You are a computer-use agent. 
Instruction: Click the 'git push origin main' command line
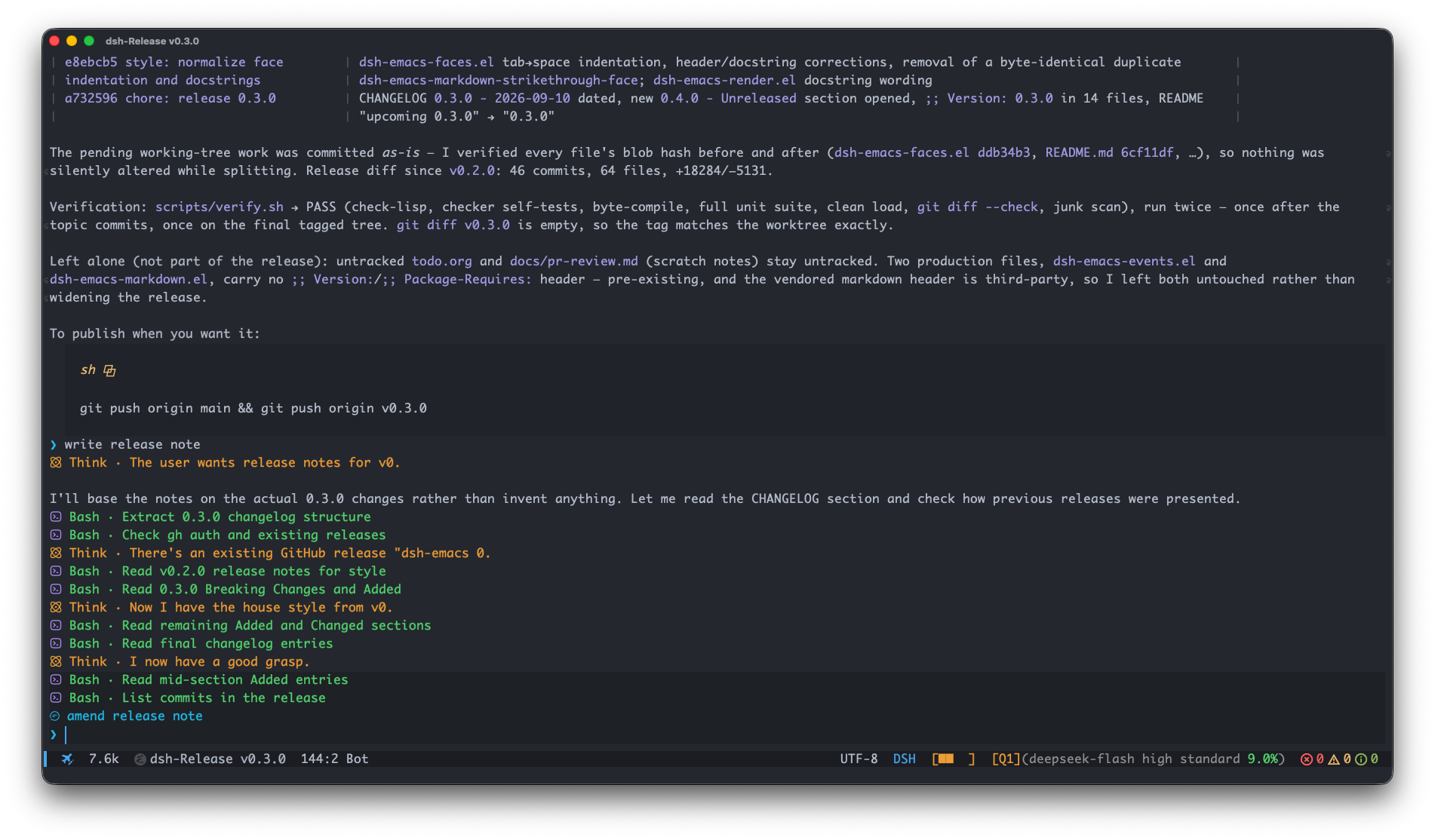(253, 408)
